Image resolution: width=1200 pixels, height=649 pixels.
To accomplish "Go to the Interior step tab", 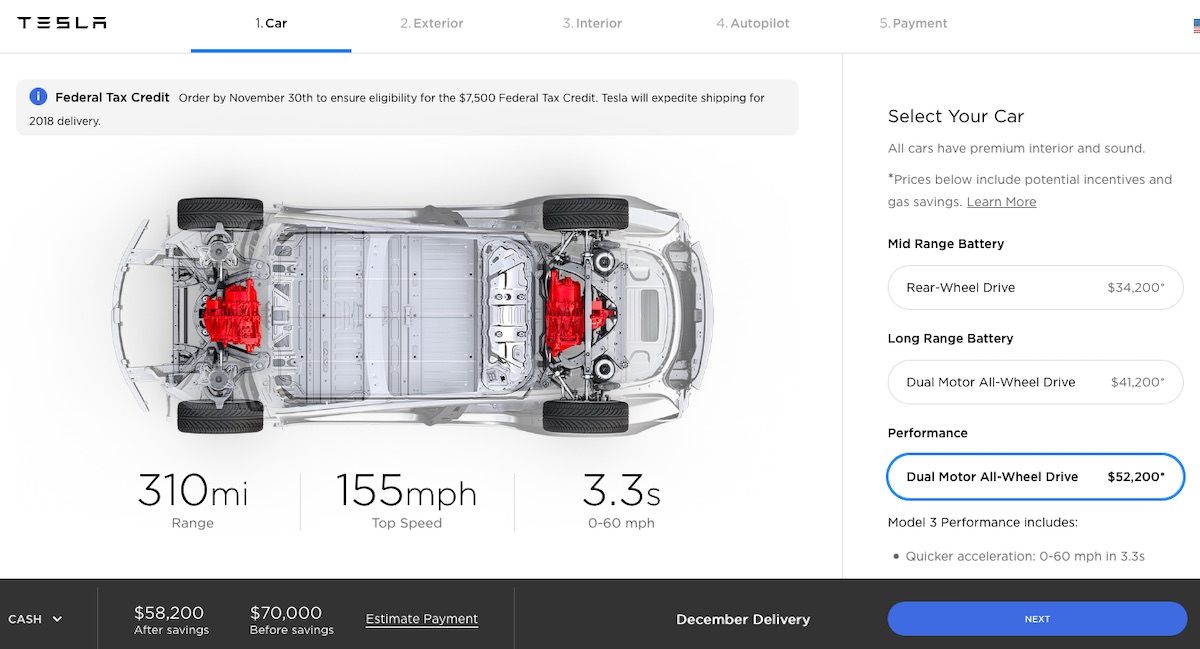I will 592,23.
